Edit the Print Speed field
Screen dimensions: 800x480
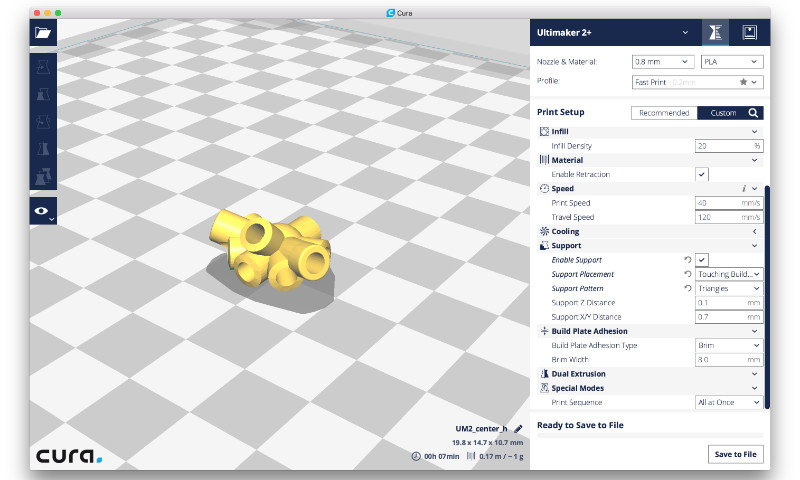729,203
